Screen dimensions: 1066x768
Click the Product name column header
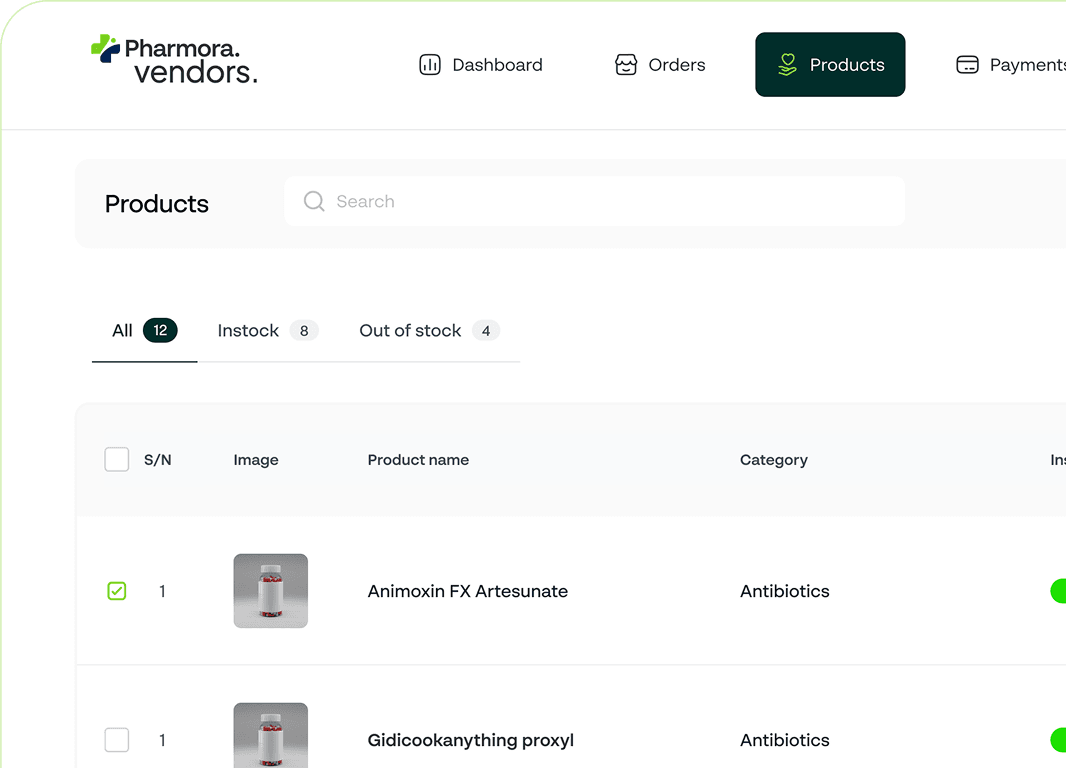(x=418, y=460)
